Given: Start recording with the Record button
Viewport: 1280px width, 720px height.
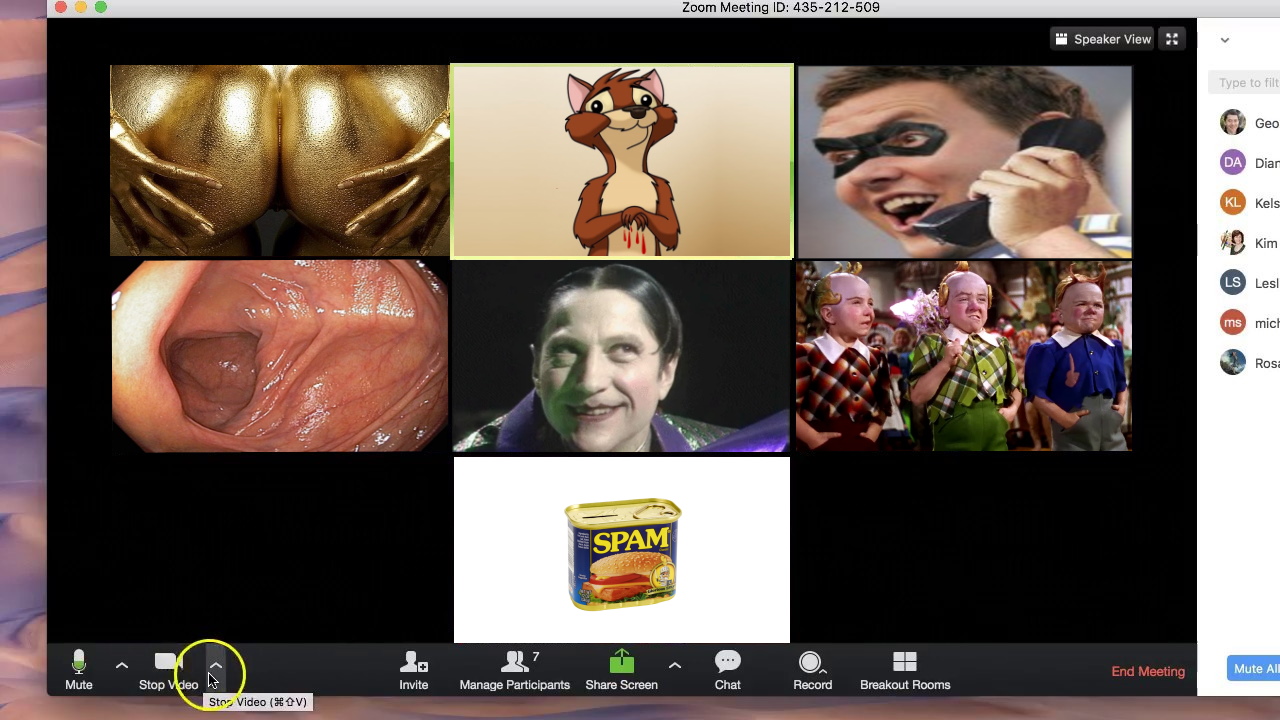Looking at the screenshot, I should pos(811,670).
